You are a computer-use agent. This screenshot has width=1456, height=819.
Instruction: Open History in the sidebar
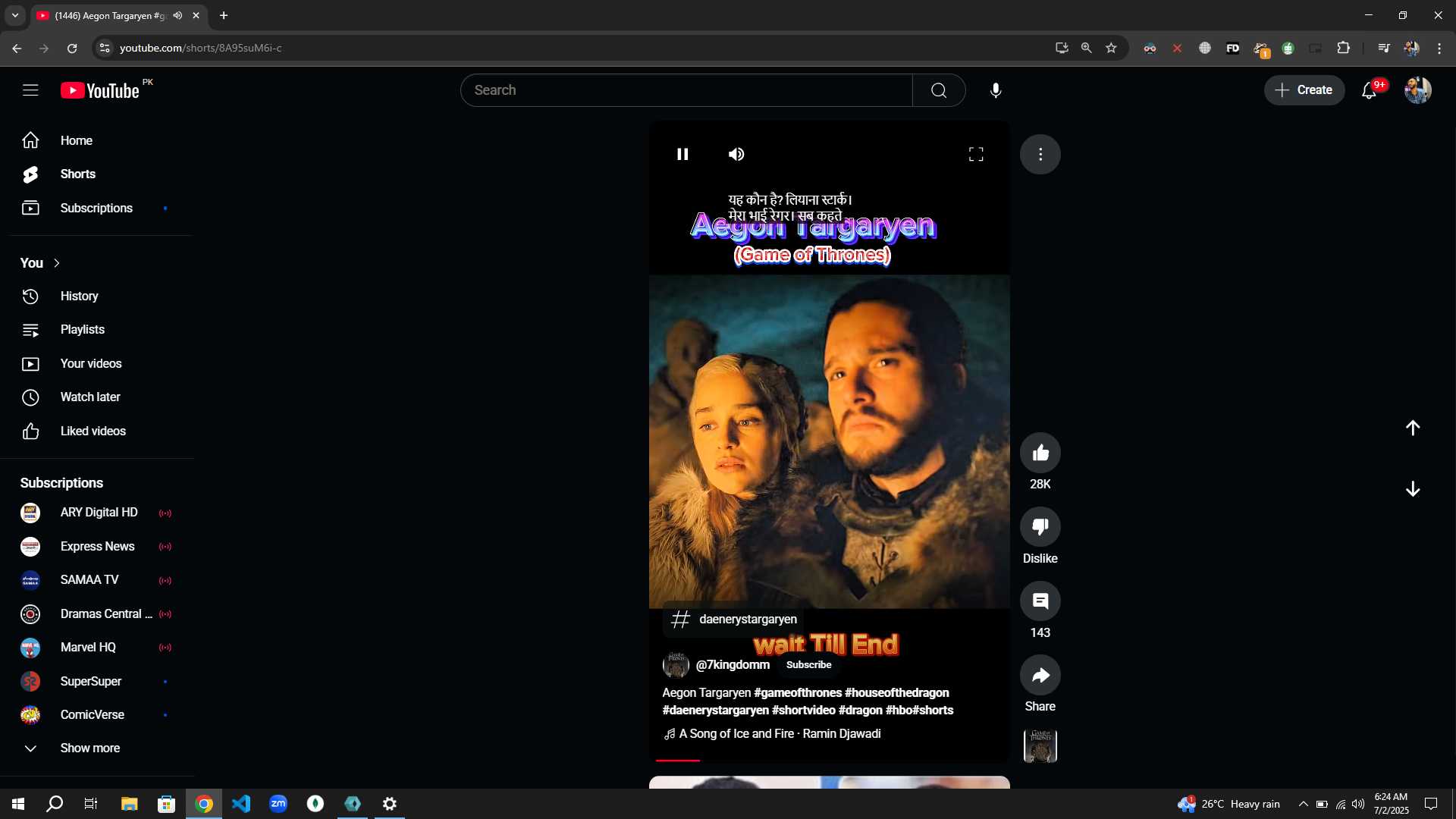(x=96, y=297)
